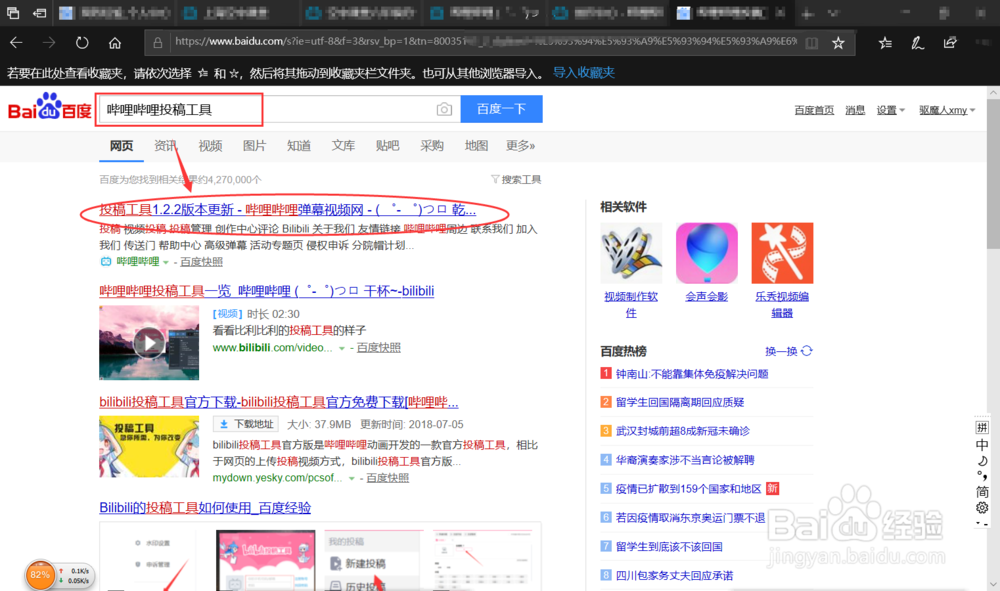The height and width of the screenshot is (591, 1000).
Task: Expand arrow next to www.bilibili.com/video source
Action: (342, 348)
